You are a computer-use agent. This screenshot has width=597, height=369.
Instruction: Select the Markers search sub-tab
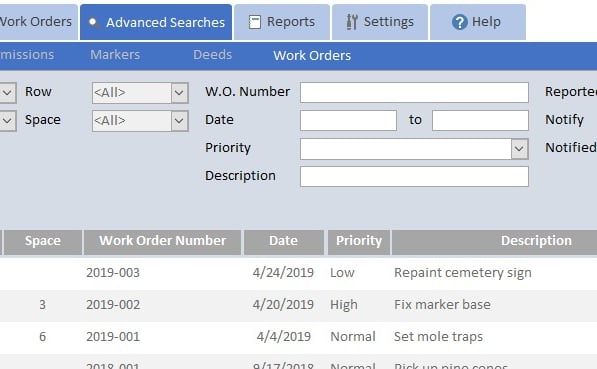115,55
